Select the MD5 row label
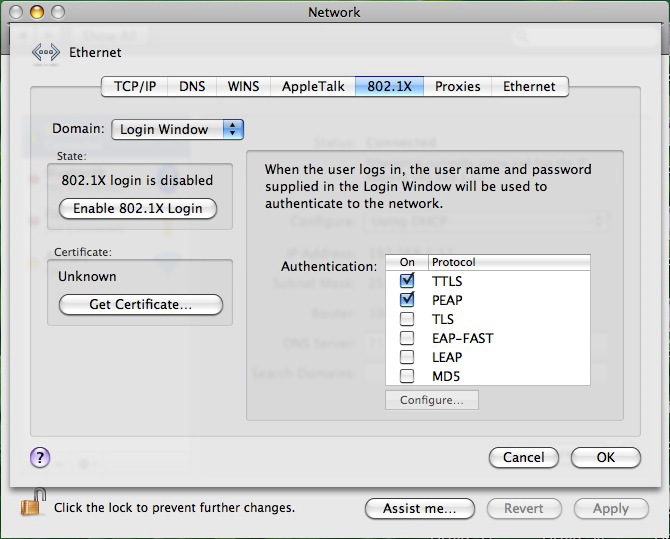Viewport: 670px width, 539px height. pos(446,376)
